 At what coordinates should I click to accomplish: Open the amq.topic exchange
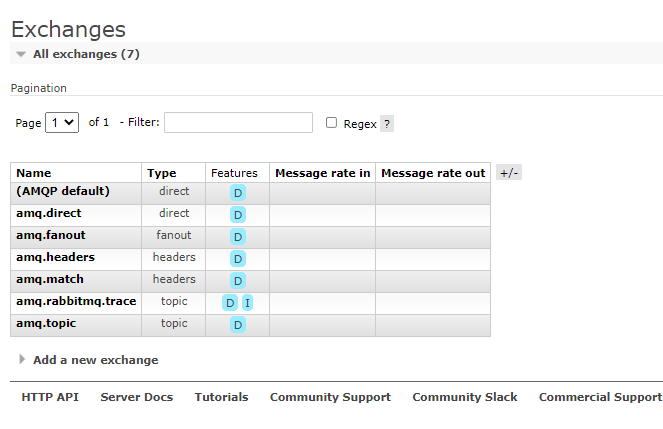coord(46,323)
